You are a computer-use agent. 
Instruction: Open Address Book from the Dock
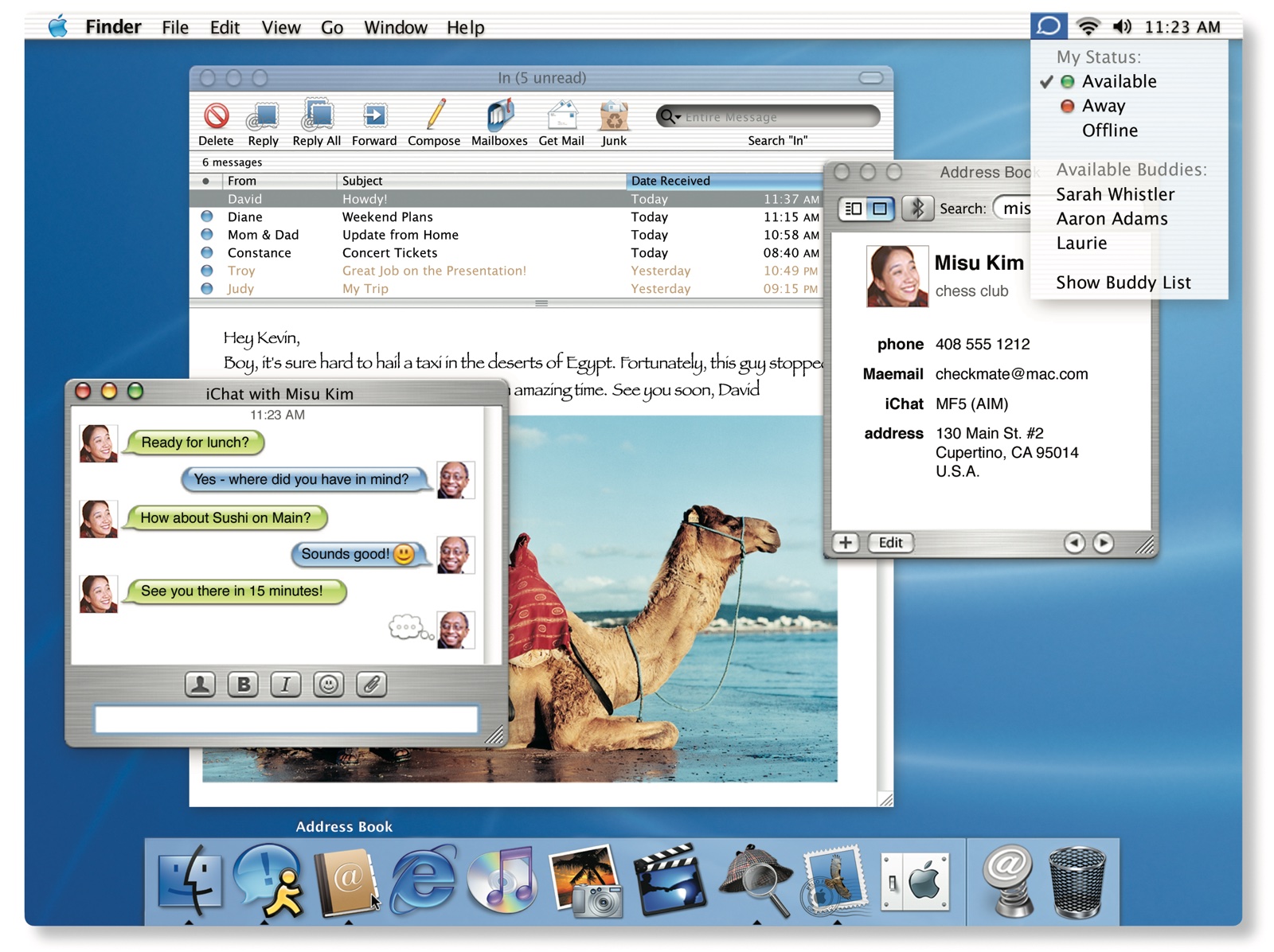(x=346, y=882)
